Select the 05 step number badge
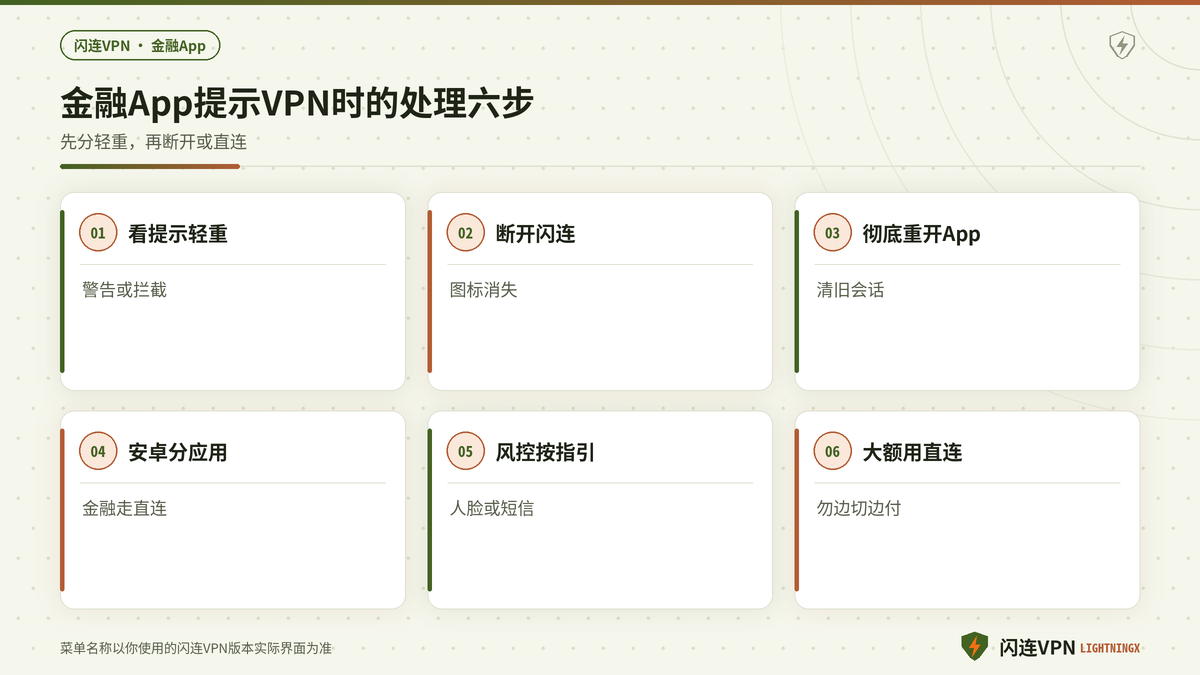The width and height of the screenshot is (1200, 675). click(x=465, y=451)
